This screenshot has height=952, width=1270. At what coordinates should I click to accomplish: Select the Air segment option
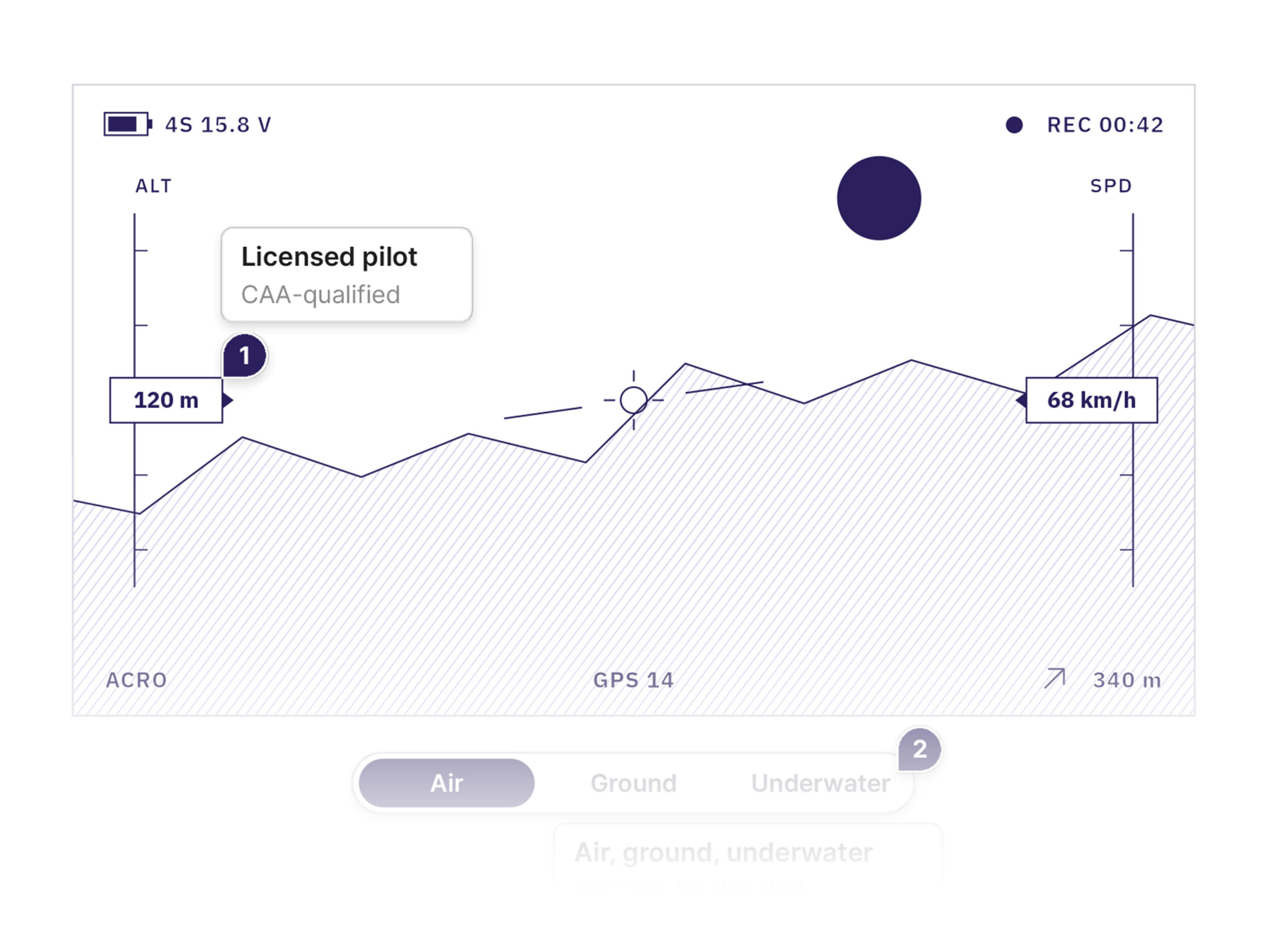coord(447,783)
